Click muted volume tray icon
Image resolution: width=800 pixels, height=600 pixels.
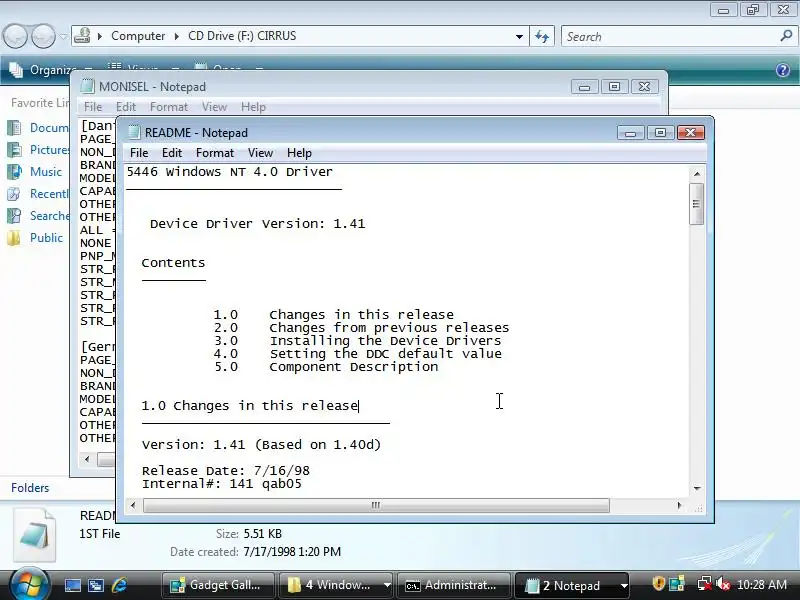pos(723,584)
